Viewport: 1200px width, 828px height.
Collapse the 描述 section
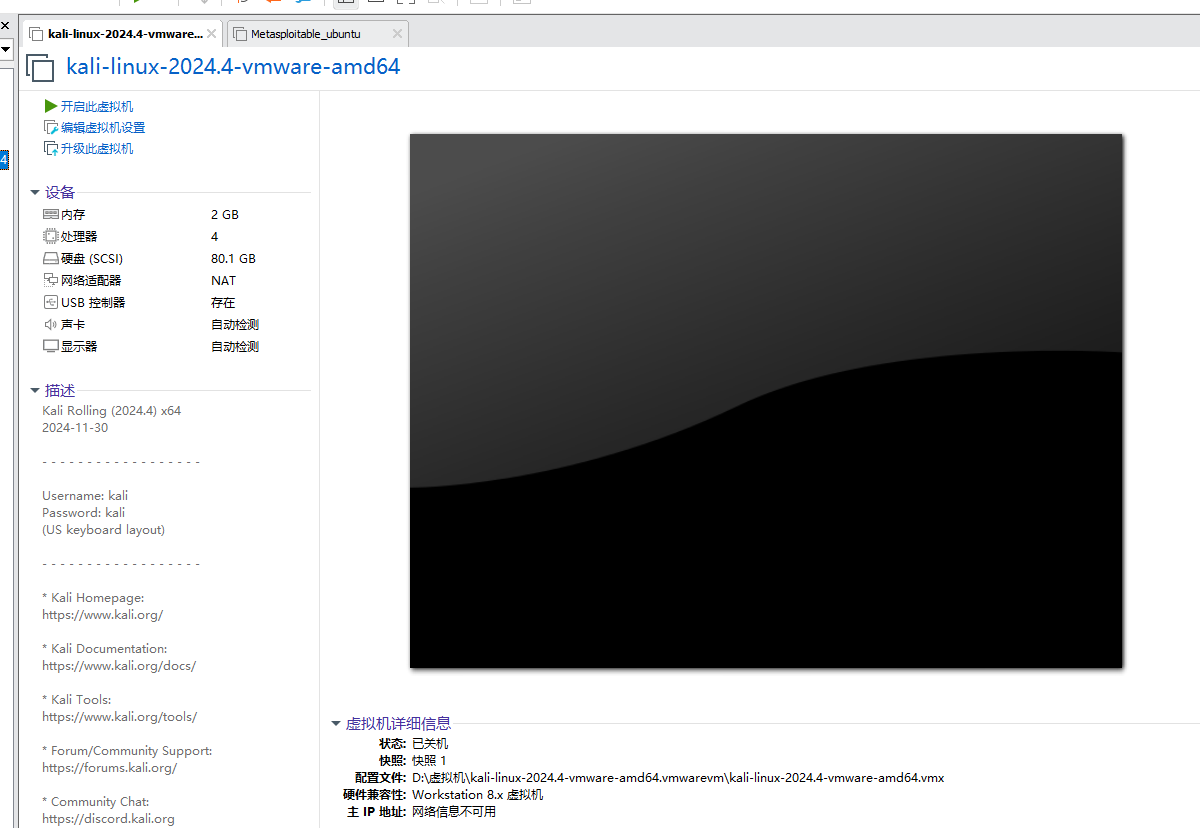(35, 390)
